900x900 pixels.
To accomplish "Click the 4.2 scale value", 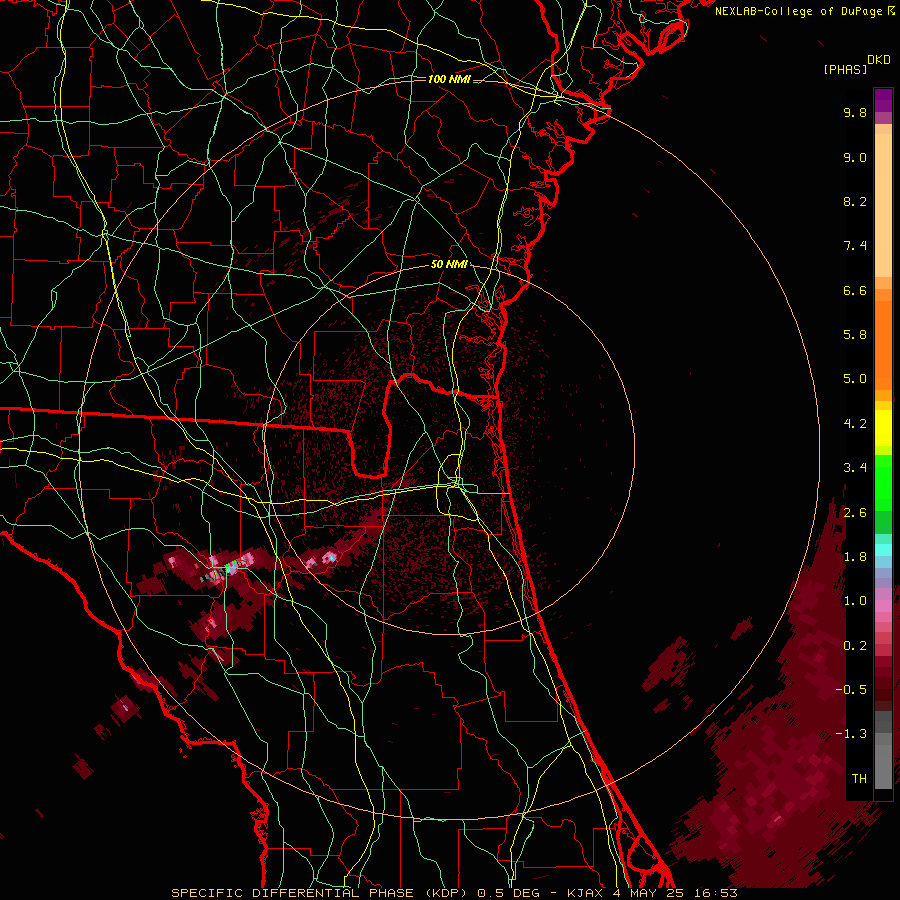I will click(x=855, y=424).
